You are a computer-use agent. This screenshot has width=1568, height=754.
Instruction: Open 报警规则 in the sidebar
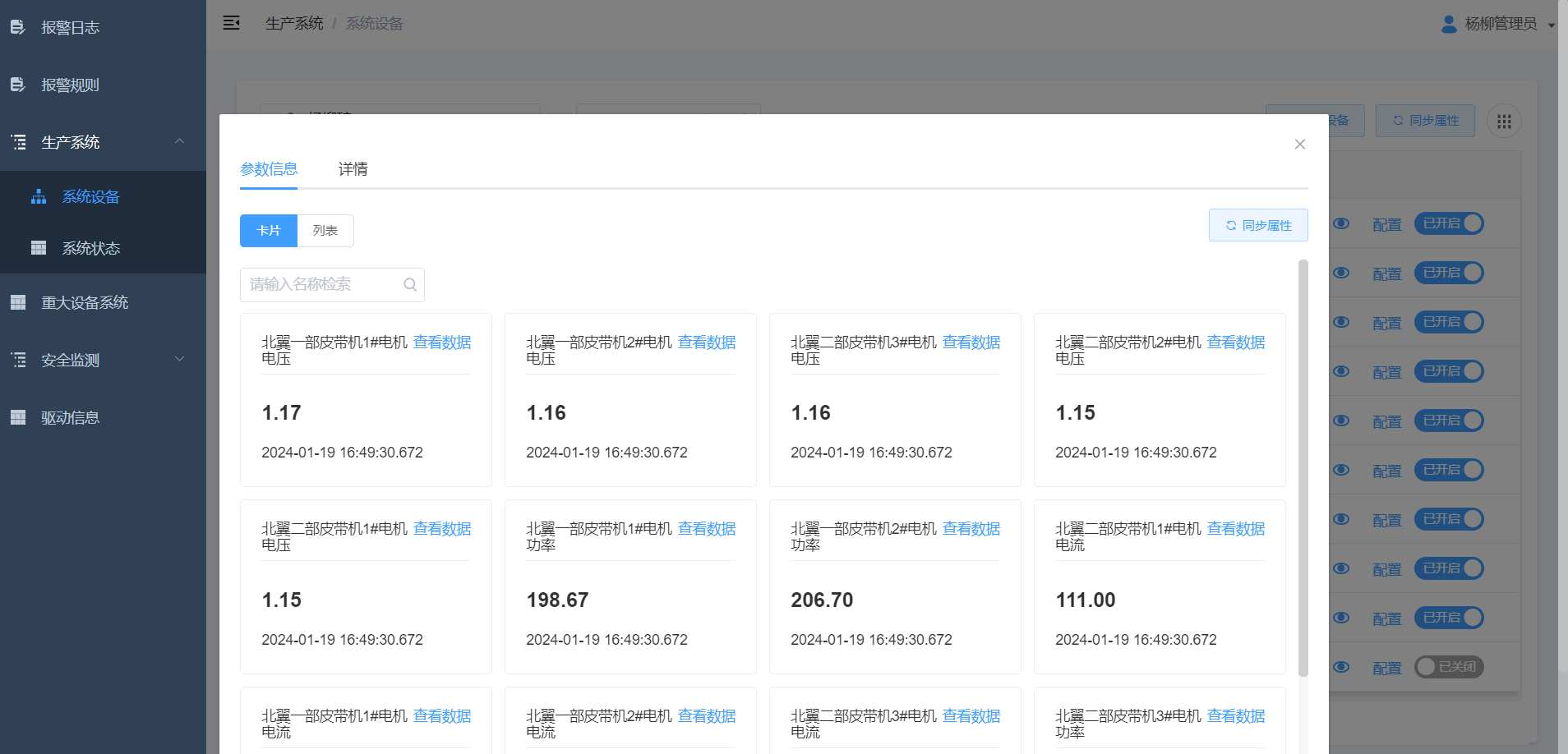103,85
